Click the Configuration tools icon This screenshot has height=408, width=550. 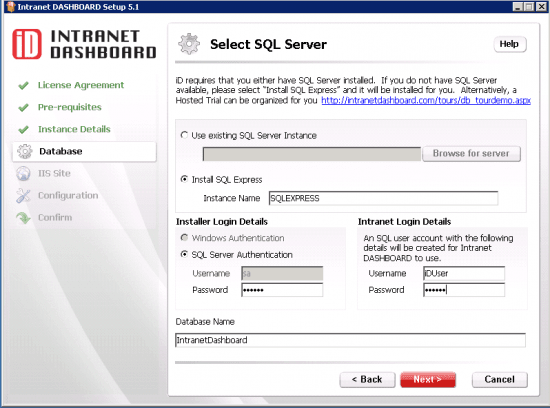24,196
